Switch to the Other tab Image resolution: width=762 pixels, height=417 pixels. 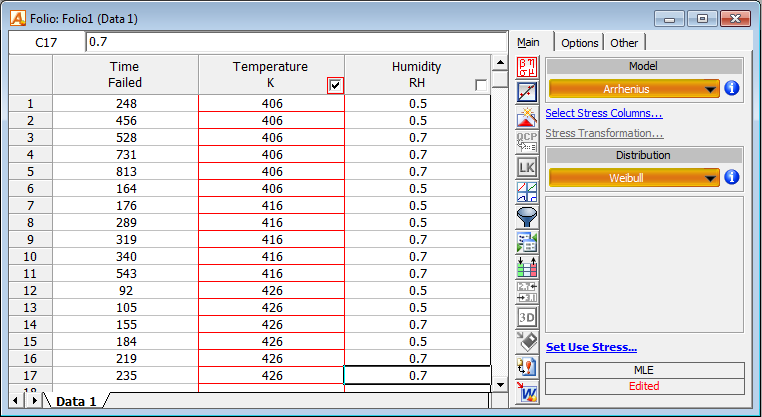pos(624,43)
